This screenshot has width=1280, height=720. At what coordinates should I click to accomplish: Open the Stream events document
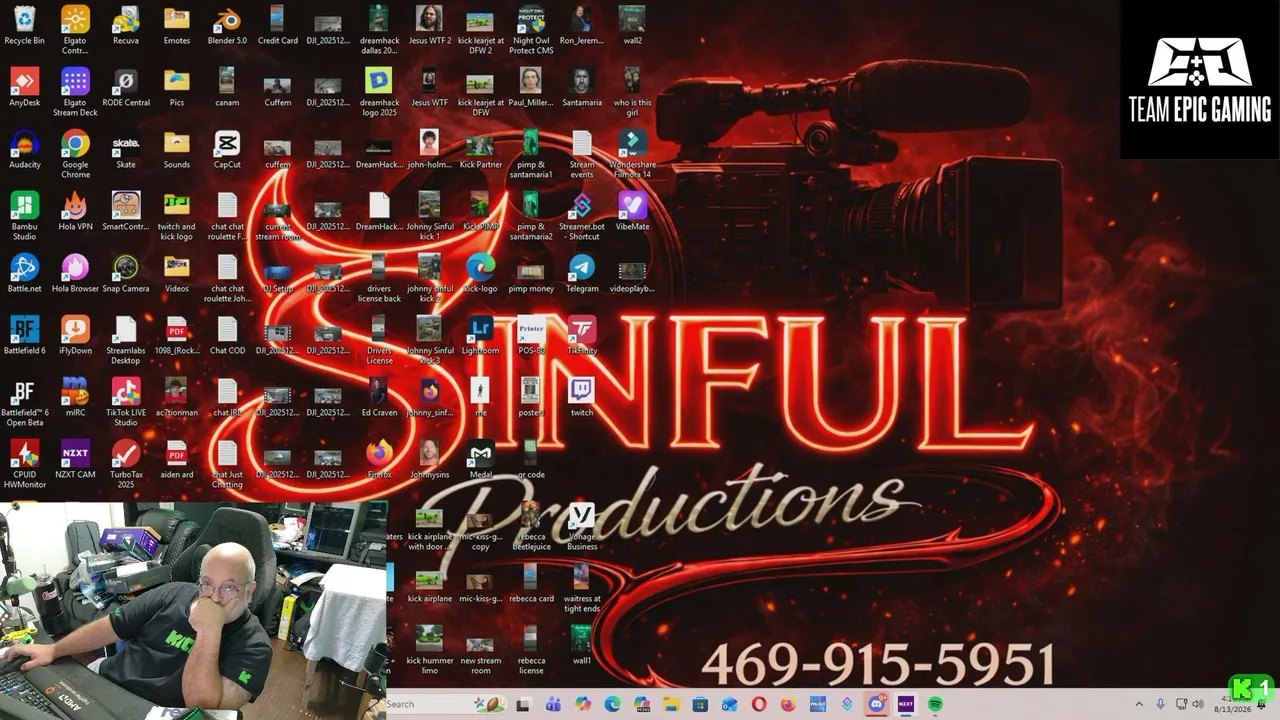point(582,155)
